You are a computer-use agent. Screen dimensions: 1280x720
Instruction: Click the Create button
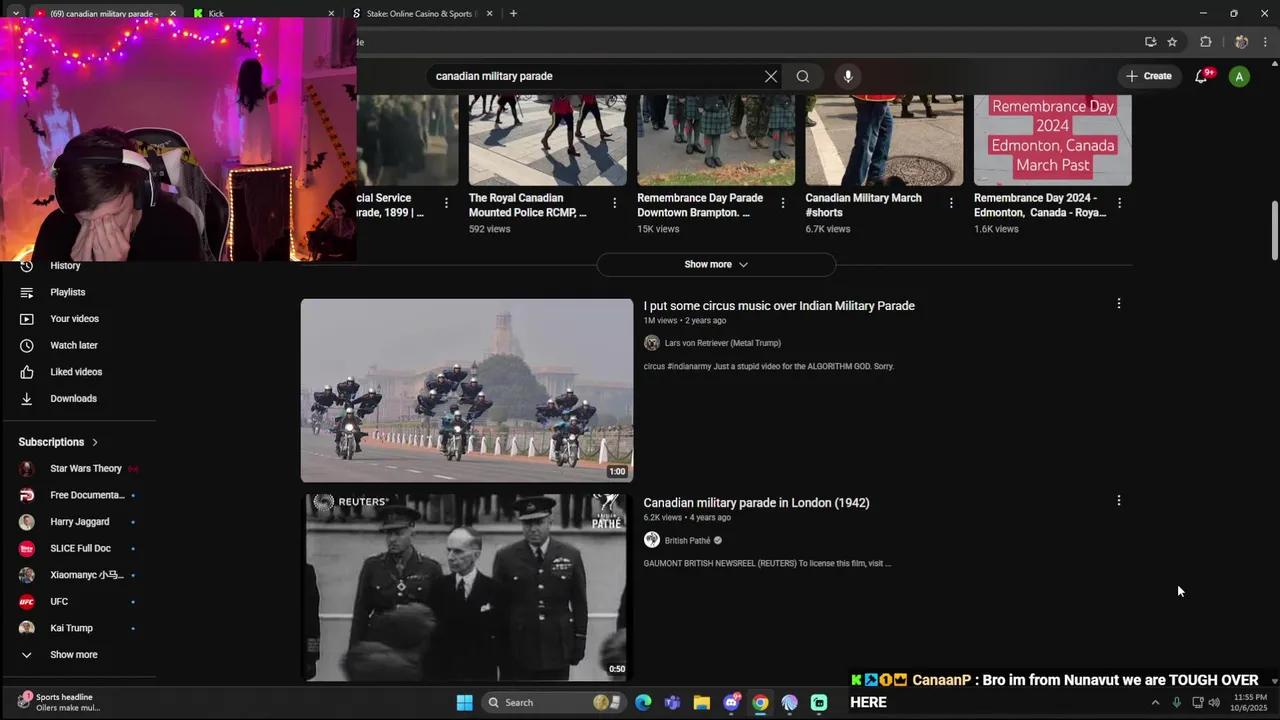(1149, 76)
